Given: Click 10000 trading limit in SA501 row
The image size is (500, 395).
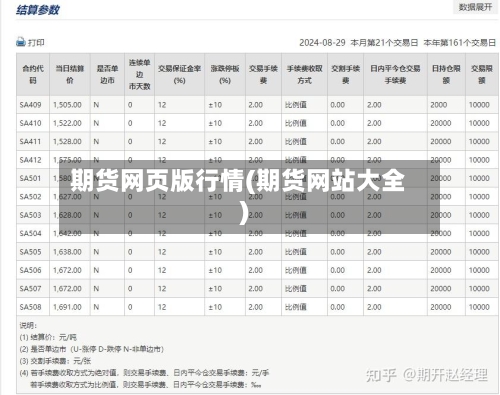Looking at the screenshot, I should click(479, 178).
